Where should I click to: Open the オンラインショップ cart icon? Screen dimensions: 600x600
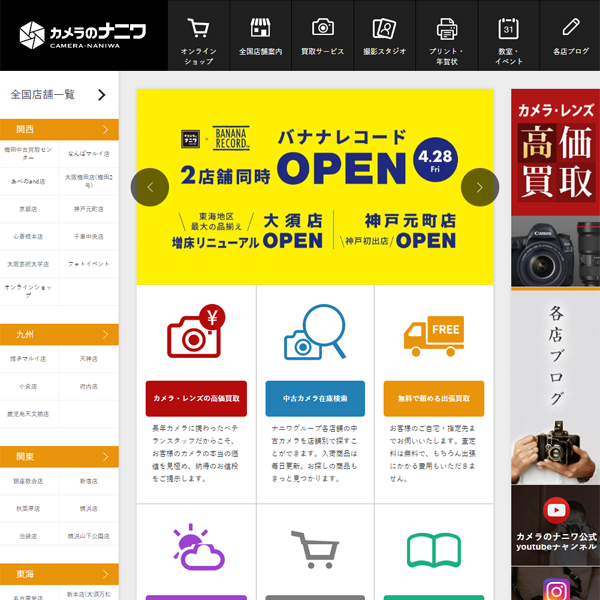click(x=198, y=28)
